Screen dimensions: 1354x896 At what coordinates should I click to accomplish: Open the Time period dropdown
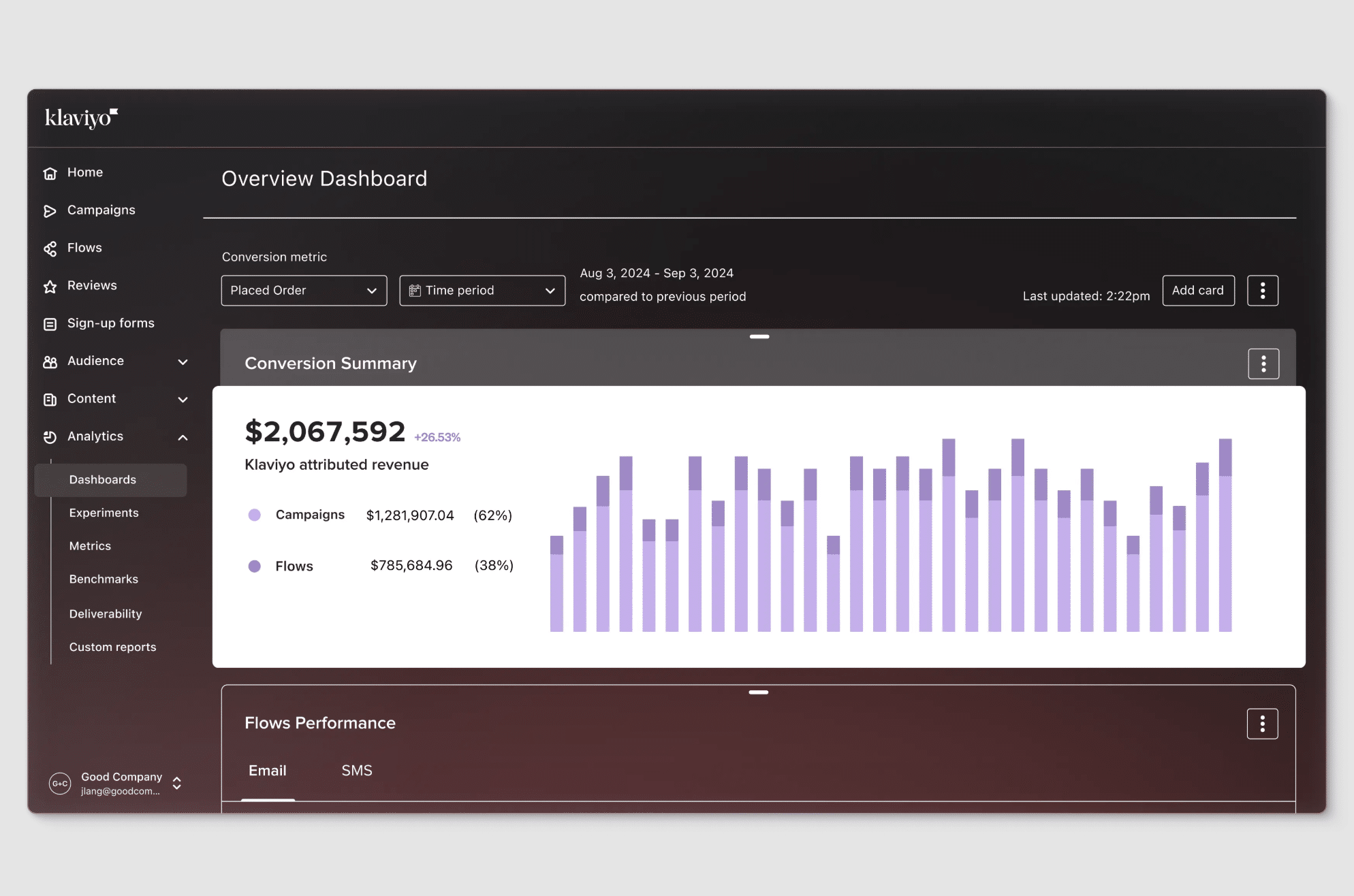tap(482, 291)
